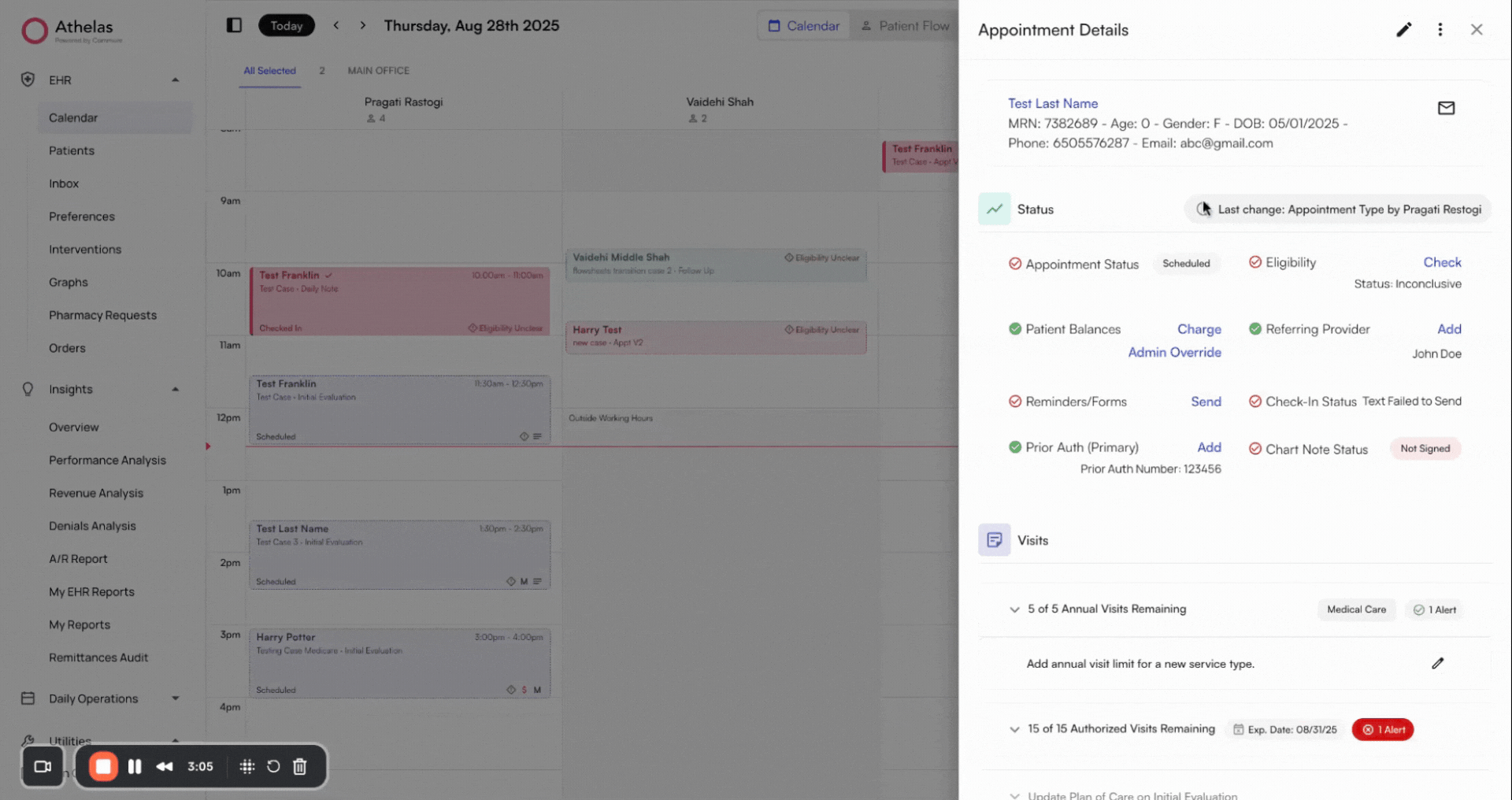Click the EHR shield icon
The height and width of the screenshot is (800, 1512).
[28, 80]
